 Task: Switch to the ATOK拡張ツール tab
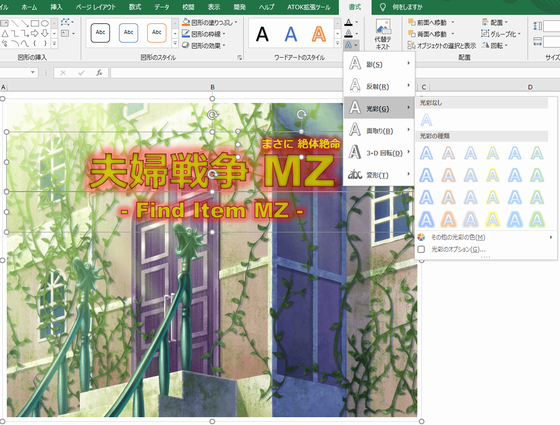tap(309, 7)
